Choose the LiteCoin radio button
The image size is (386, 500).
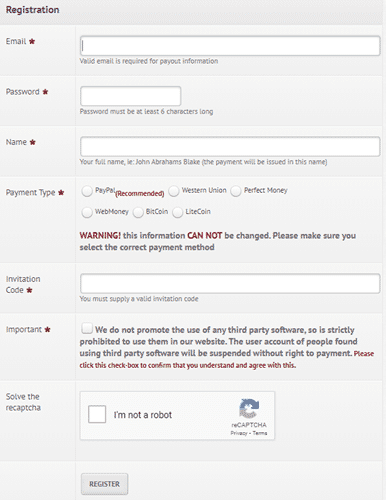tap(178, 212)
